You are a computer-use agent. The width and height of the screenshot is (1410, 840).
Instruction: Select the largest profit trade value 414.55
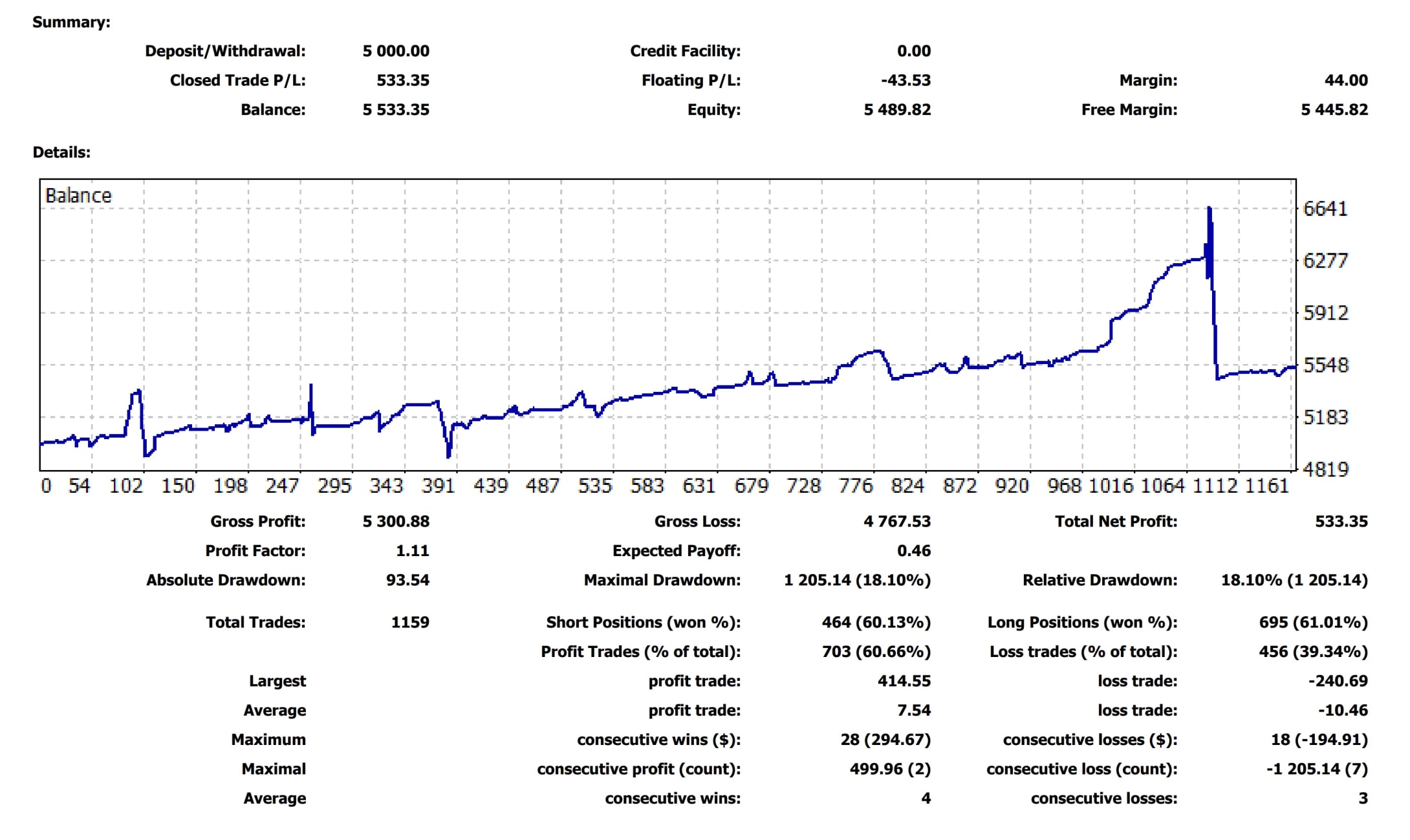904,681
